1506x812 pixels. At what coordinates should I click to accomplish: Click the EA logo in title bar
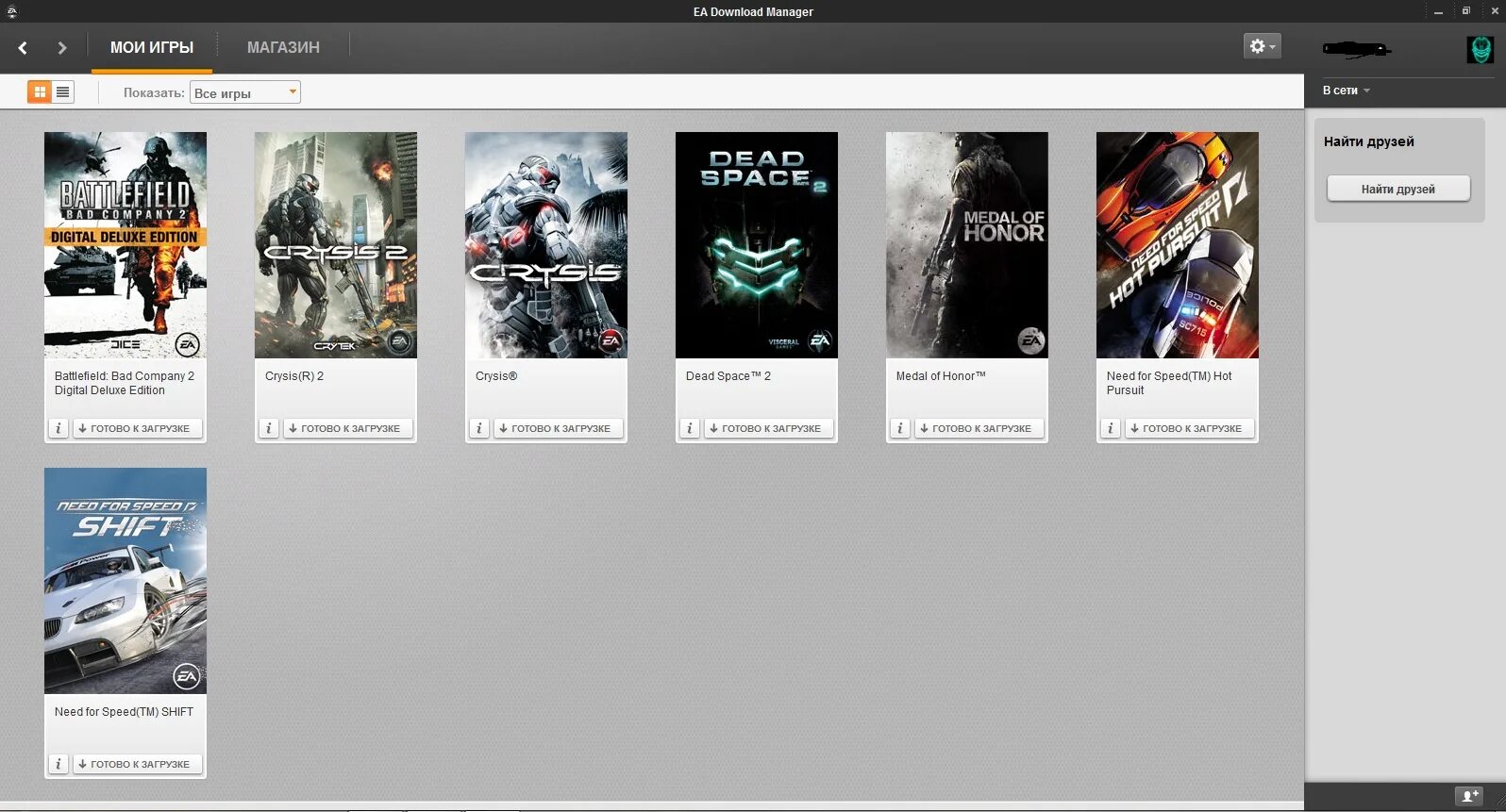click(x=12, y=11)
